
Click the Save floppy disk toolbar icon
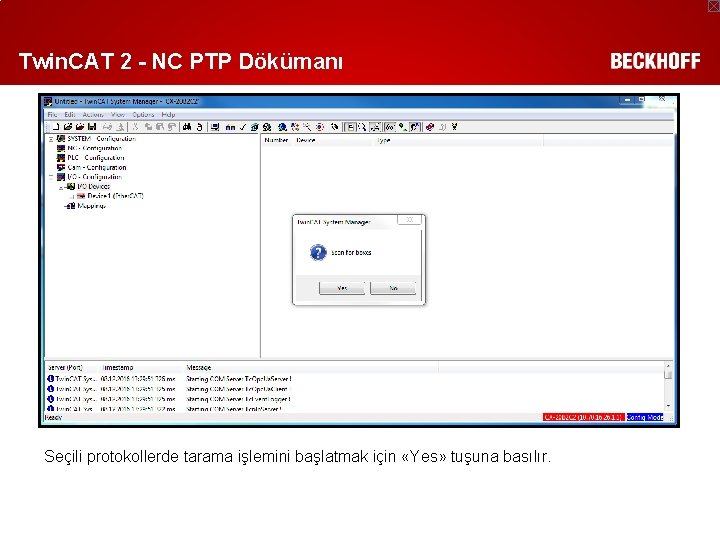click(92, 127)
